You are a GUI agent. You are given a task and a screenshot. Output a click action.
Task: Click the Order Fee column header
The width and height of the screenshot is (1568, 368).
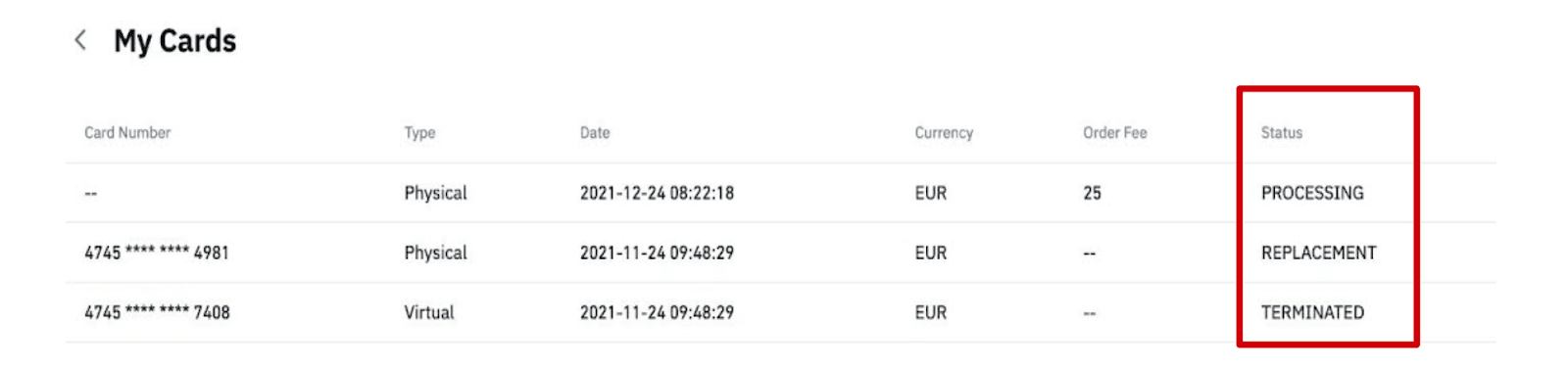(x=1114, y=132)
